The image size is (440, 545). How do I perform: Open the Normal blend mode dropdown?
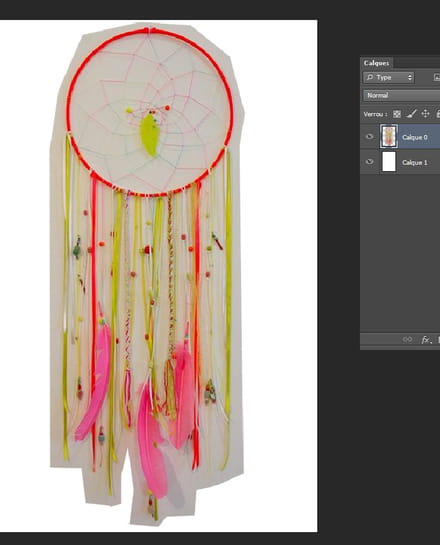pos(401,95)
